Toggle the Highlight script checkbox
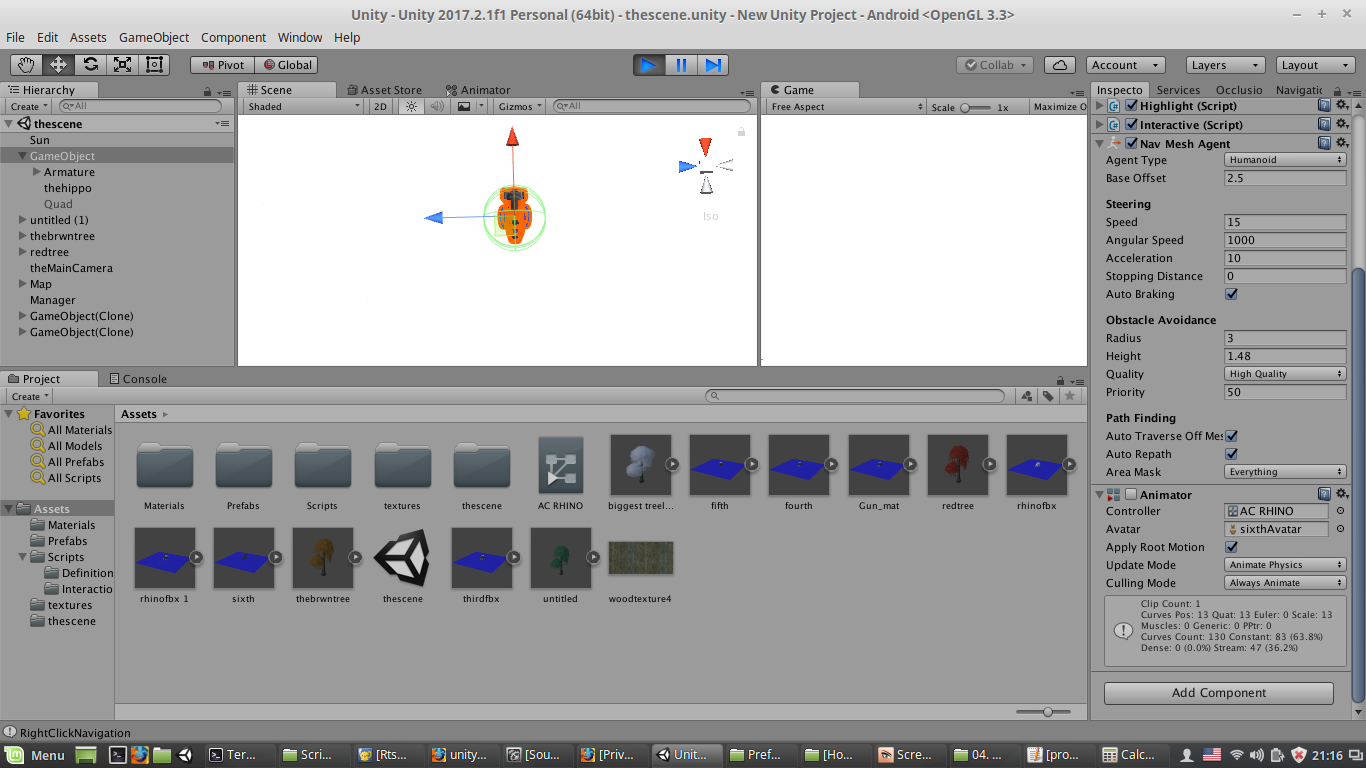This screenshot has width=1366, height=768. tap(1132, 105)
